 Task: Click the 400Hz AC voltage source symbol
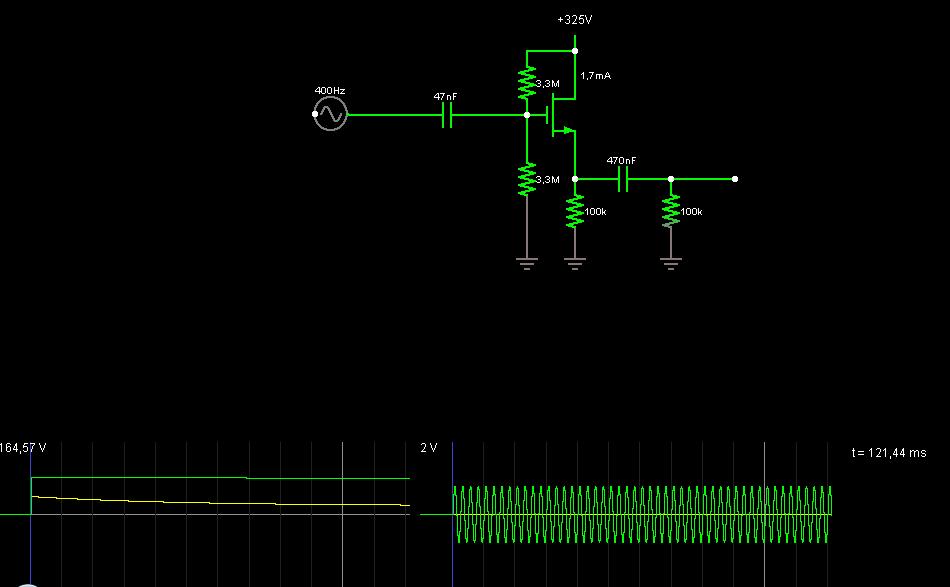329,114
